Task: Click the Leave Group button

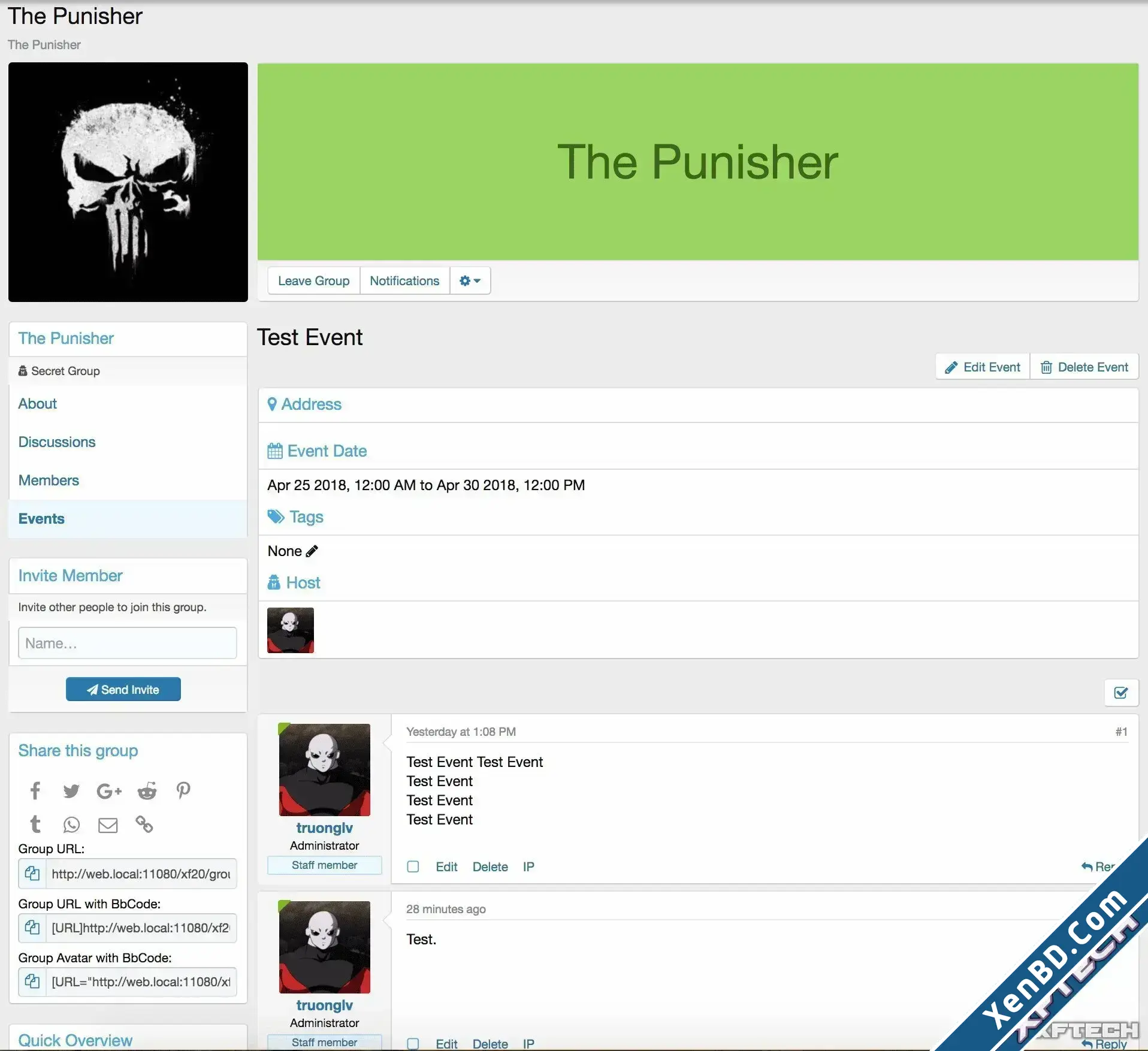Action: [x=314, y=280]
